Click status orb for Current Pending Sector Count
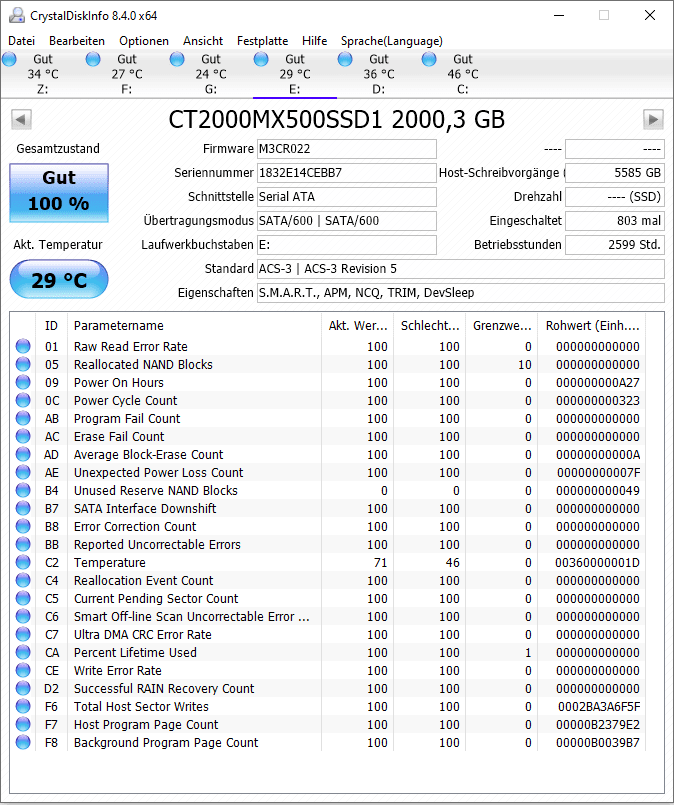Screen dimensions: 674x805 [23, 598]
